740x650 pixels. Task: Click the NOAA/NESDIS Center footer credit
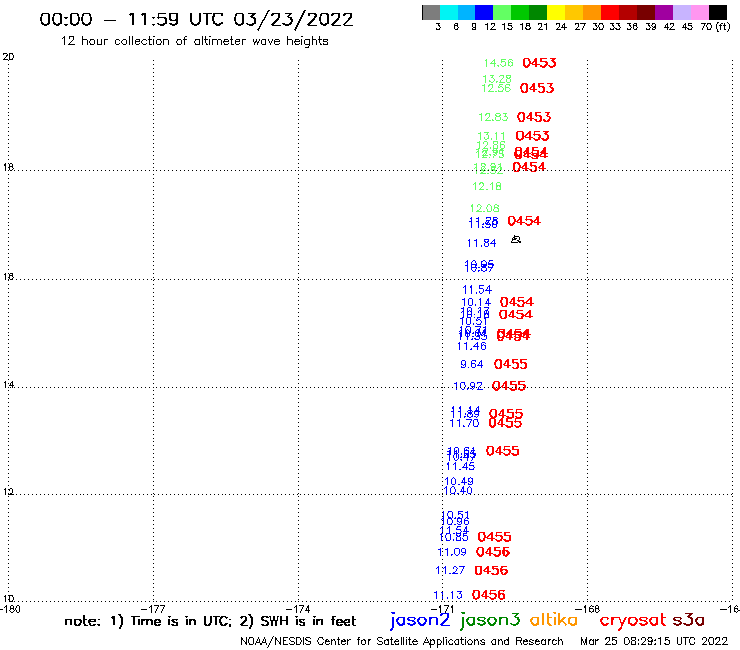[x=402, y=641]
